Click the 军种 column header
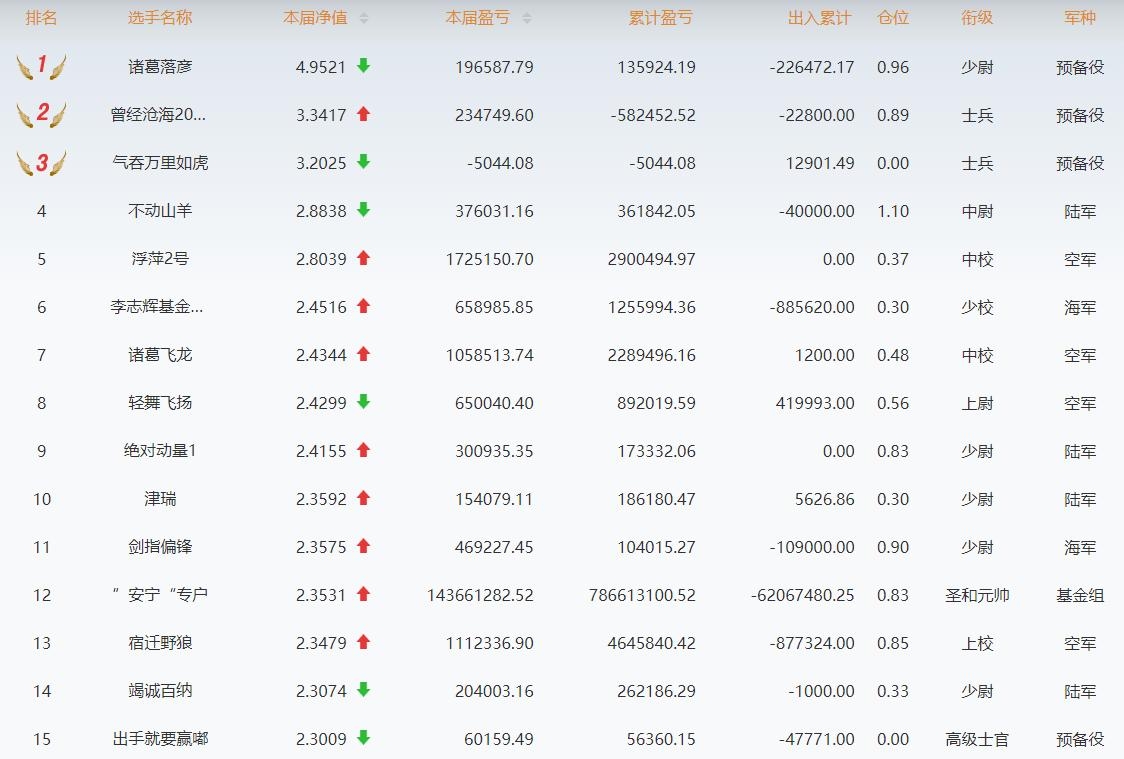 (x=1080, y=18)
